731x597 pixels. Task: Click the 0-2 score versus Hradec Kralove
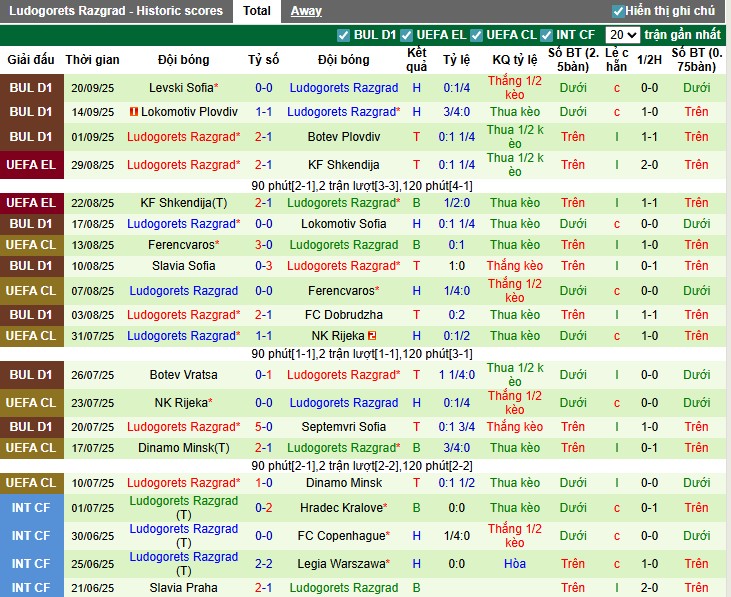pos(263,508)
